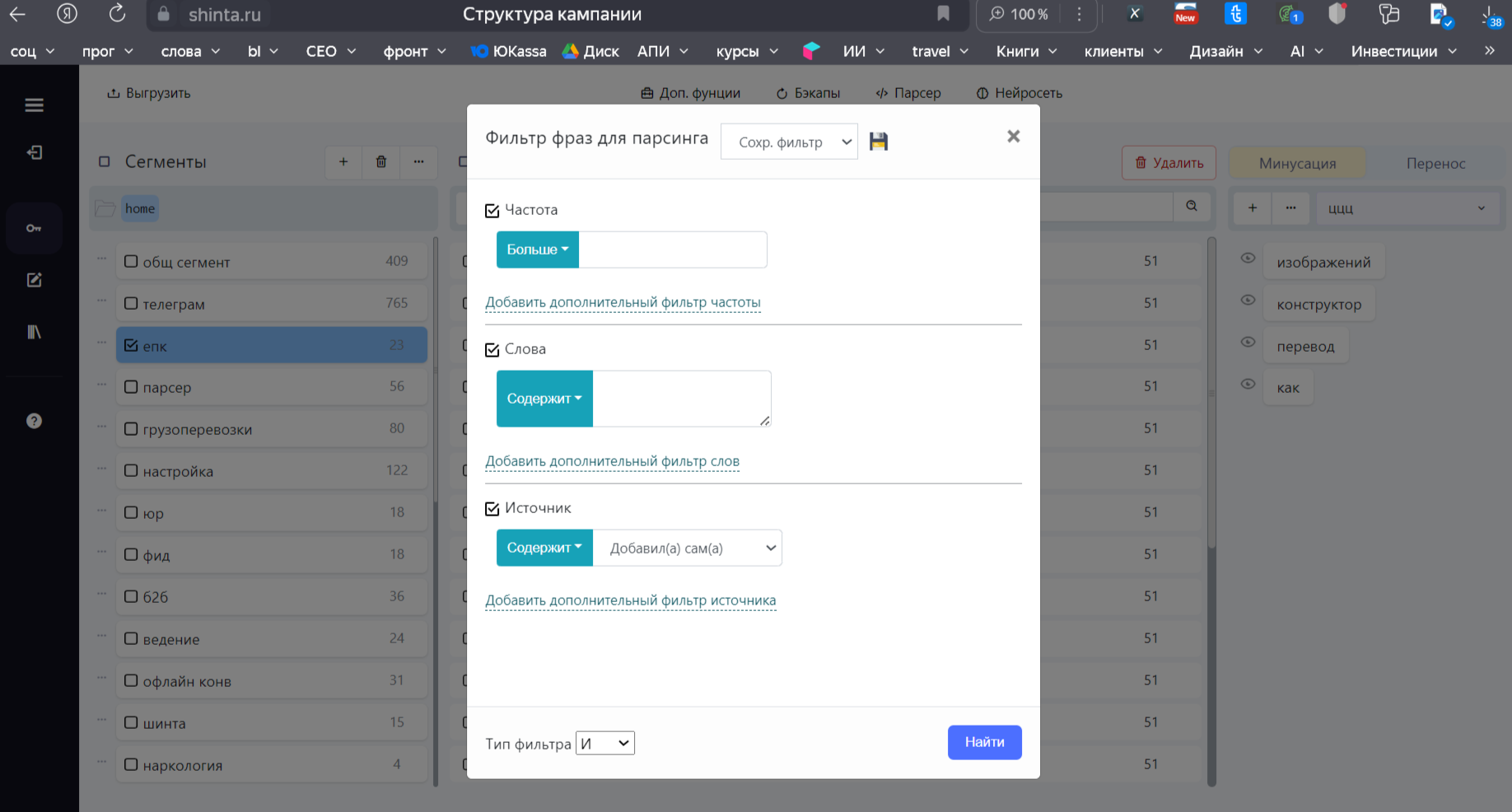The height and width of the screenshot is (812, 1512).
Task: Open the Yandex browser home icon
Action: click(x=68, y=13)
